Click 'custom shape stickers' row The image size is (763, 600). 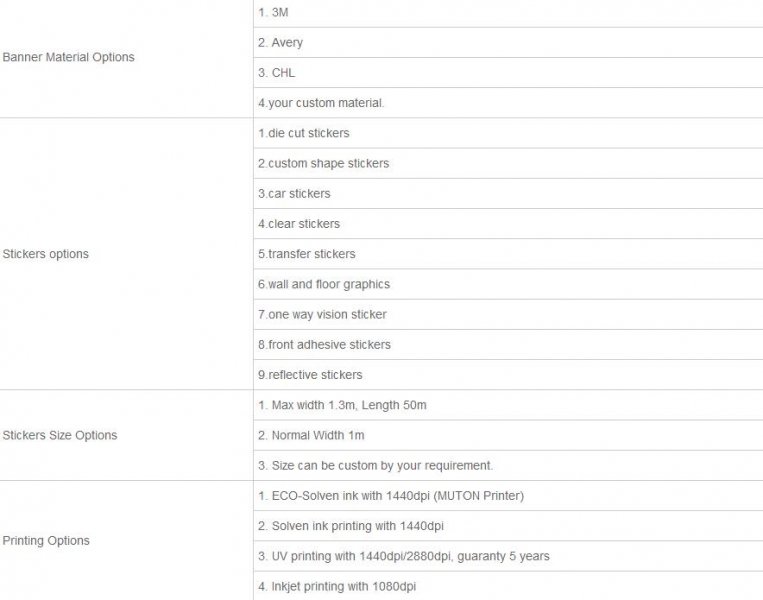point(508,164)
